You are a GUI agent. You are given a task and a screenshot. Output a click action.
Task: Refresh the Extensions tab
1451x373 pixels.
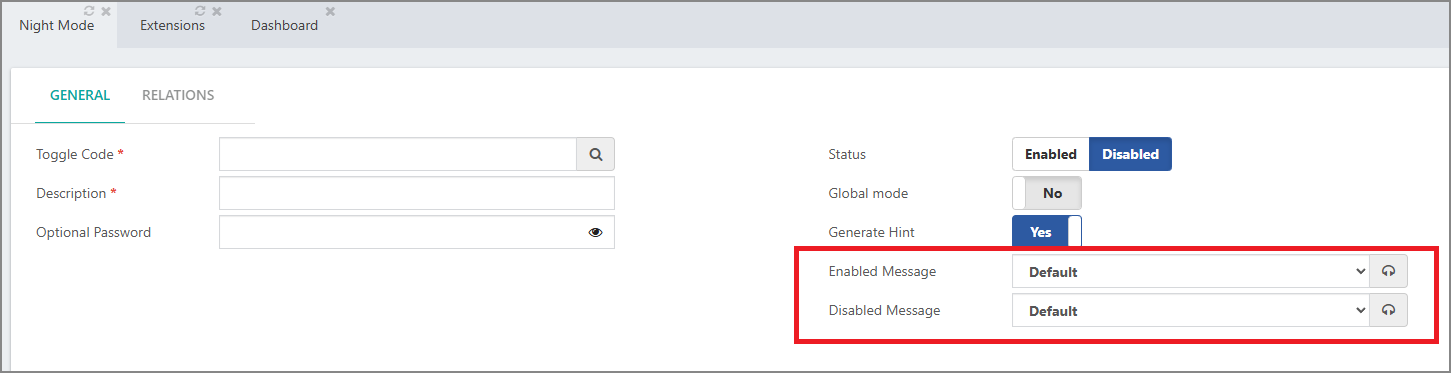(201, 11)
